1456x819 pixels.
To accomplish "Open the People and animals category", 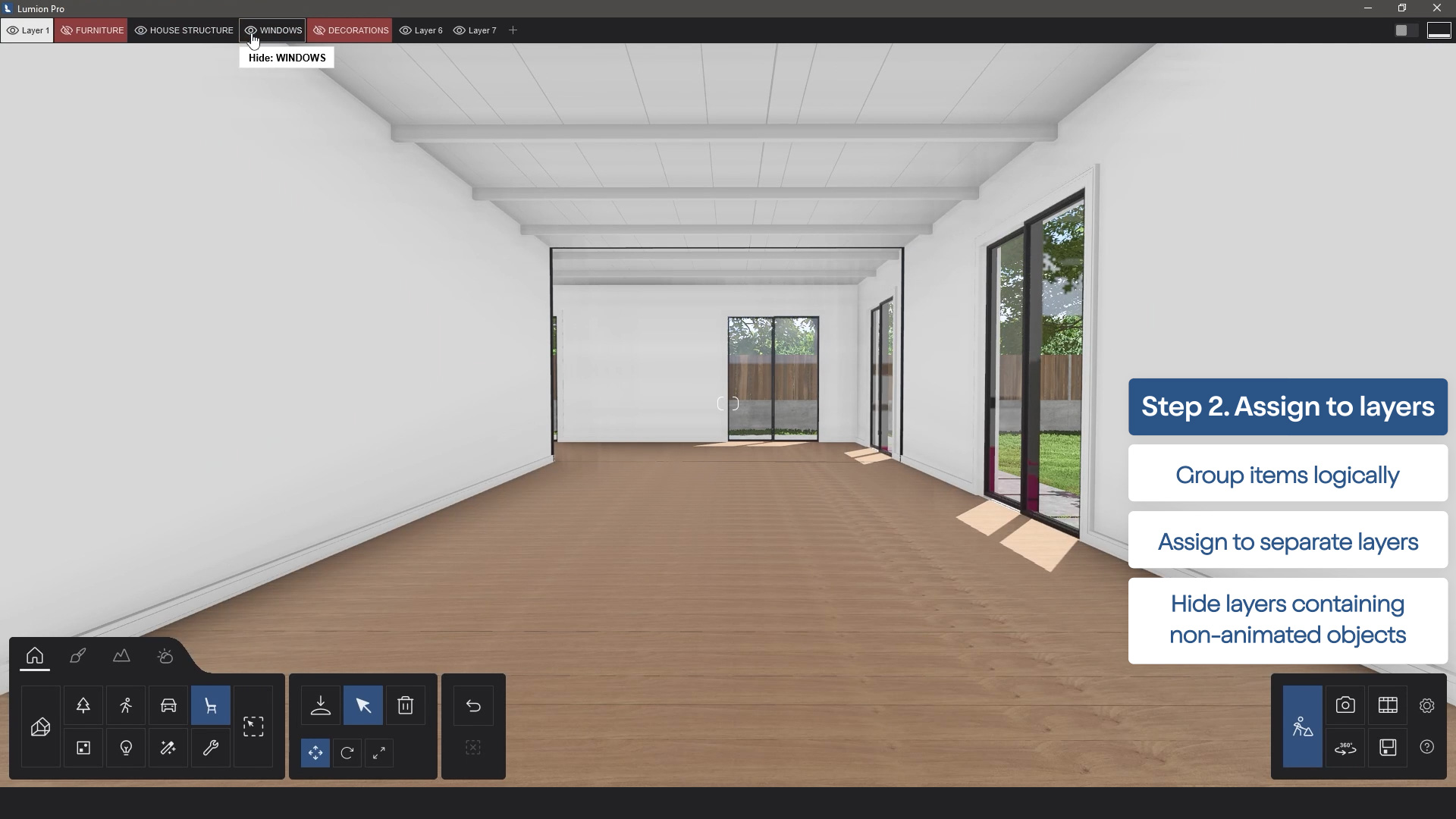I will click(126, 706).
